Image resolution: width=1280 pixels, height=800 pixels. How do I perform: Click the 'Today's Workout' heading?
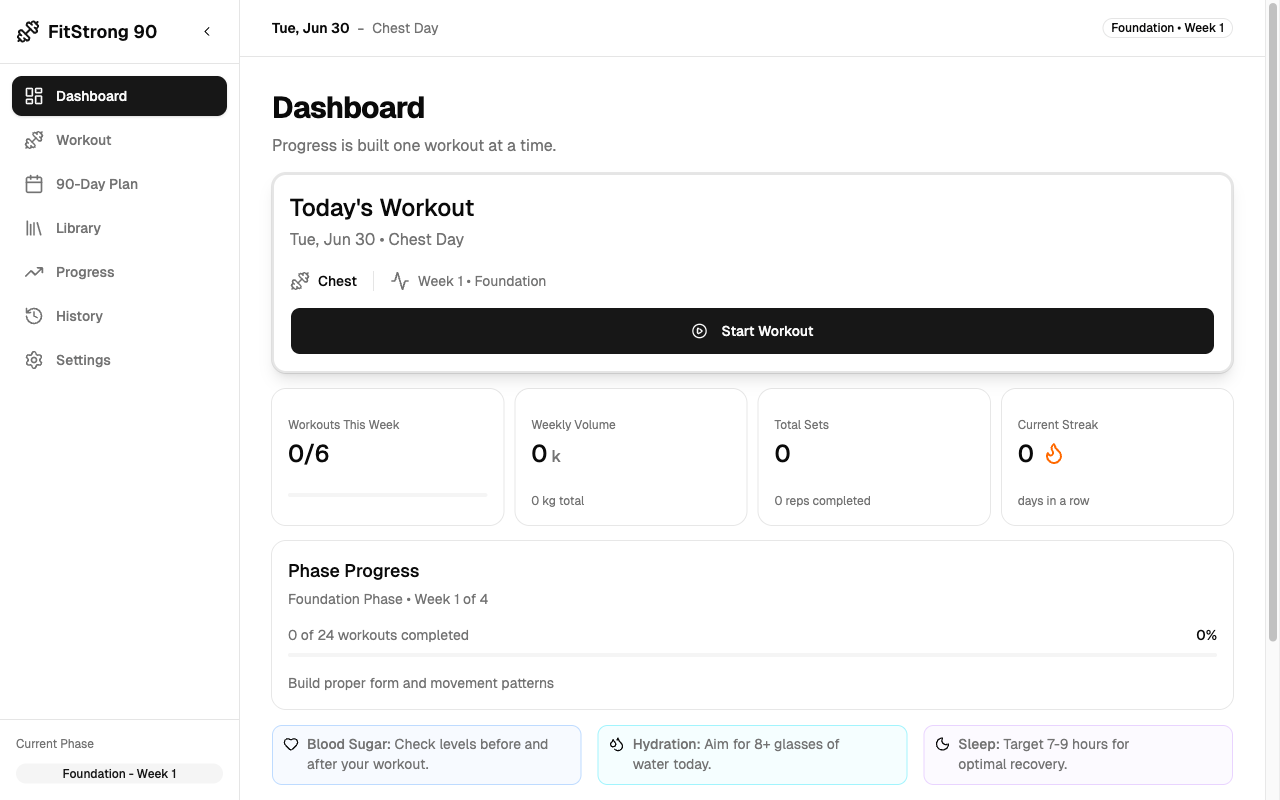(382, 208)
